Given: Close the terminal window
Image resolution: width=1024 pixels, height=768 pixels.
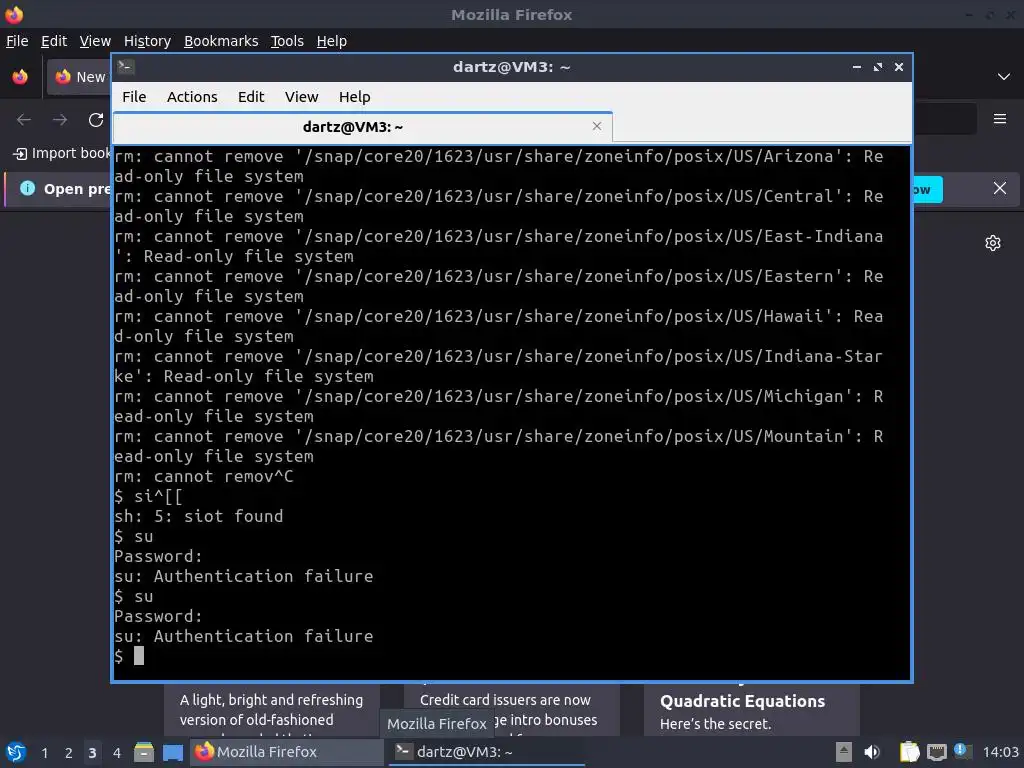Looking at the screenshot, I should [899, 67].
